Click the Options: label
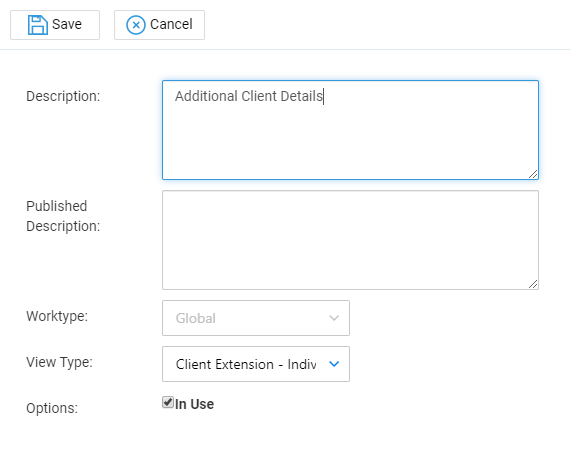The height and width of the screenshot is (463, 570). point(52,408)
